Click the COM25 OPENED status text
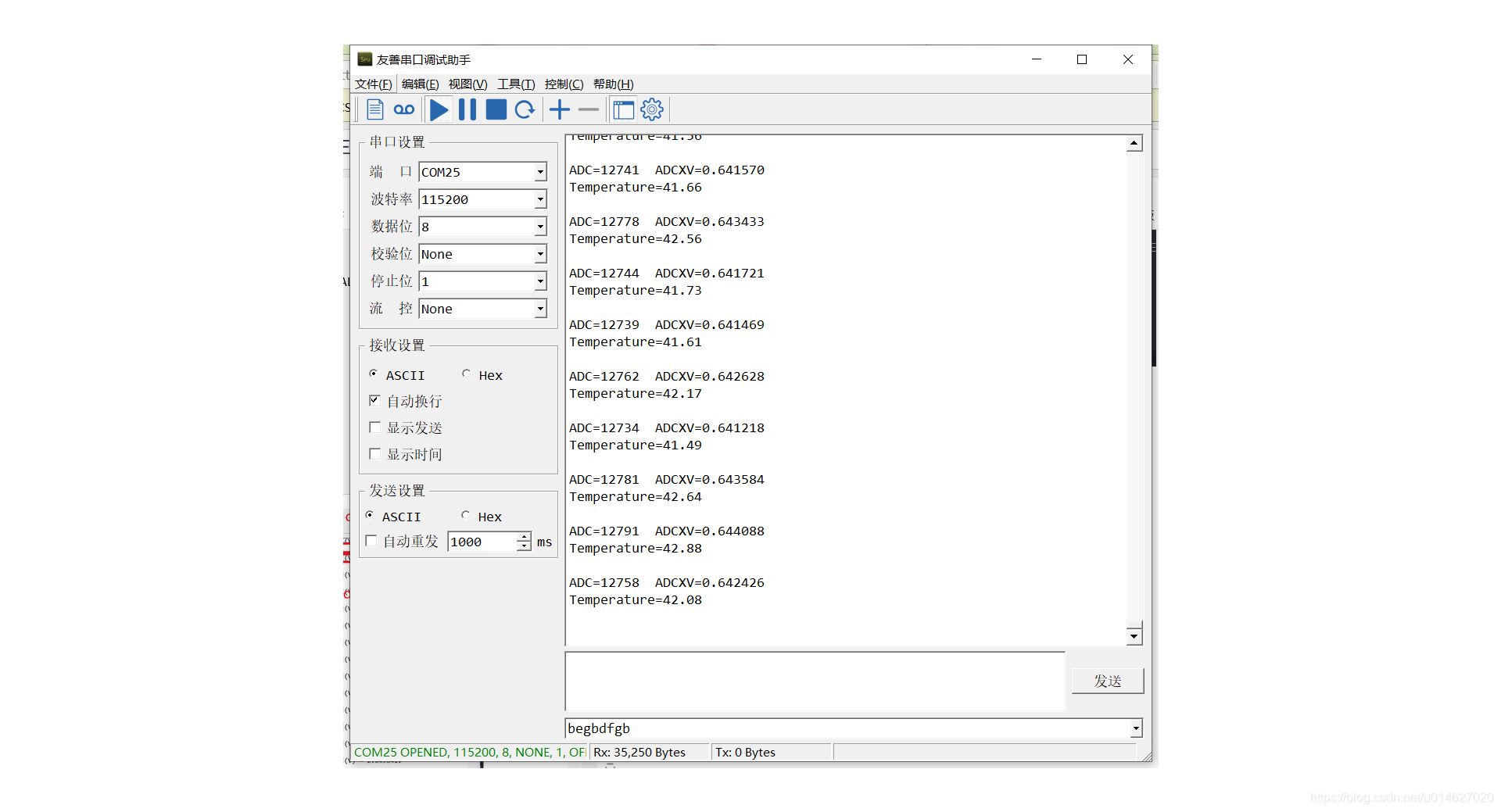 pos(469,752)
